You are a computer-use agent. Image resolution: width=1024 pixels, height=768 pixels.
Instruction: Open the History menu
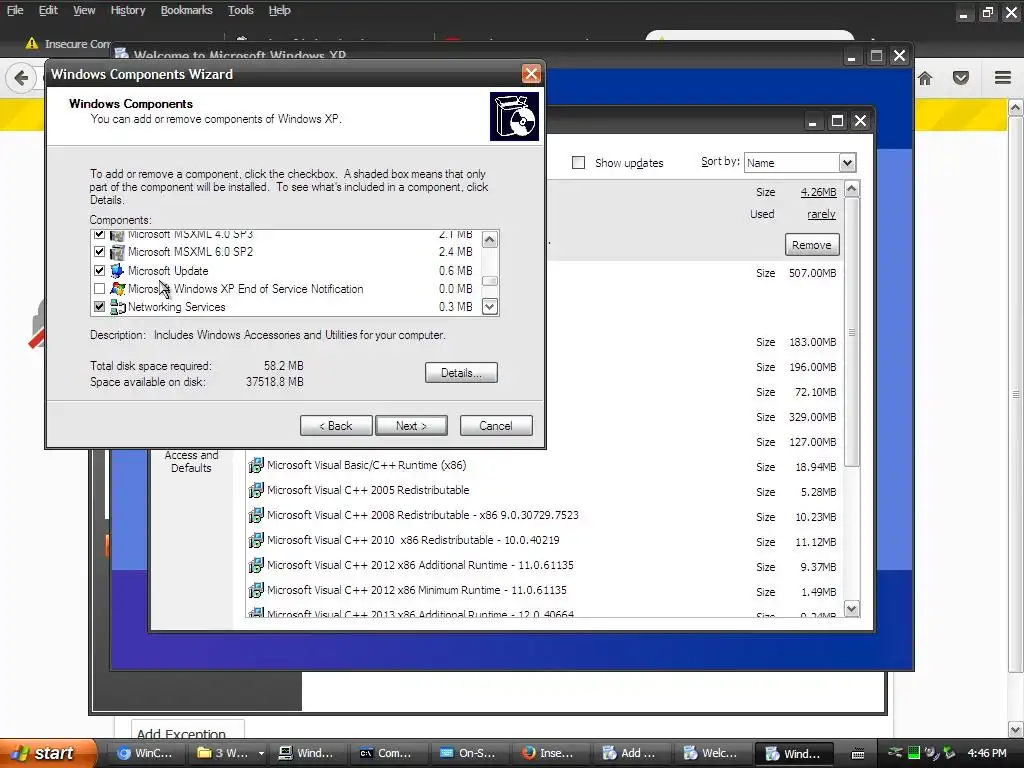(127, 10)
